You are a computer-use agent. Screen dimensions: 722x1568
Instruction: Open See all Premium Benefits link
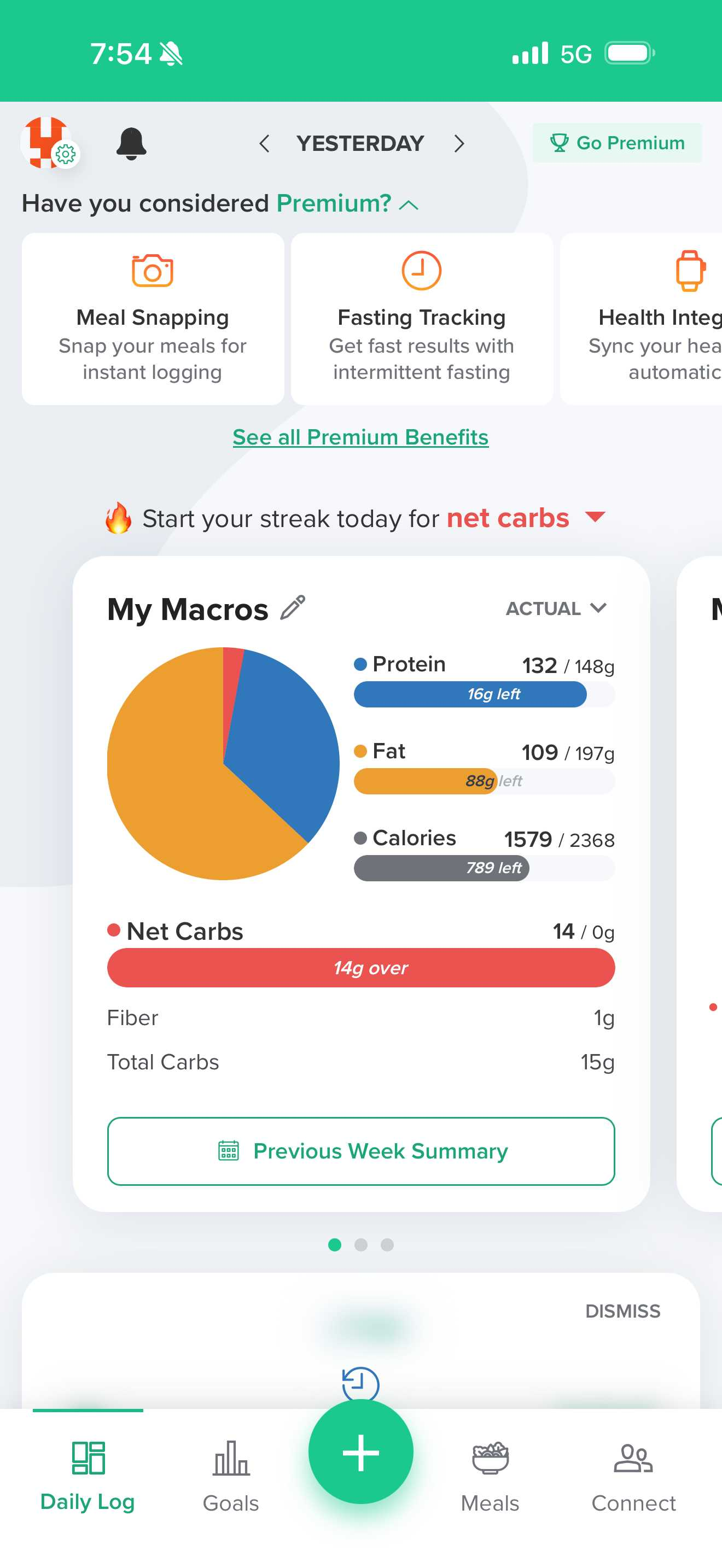[360, 437]
